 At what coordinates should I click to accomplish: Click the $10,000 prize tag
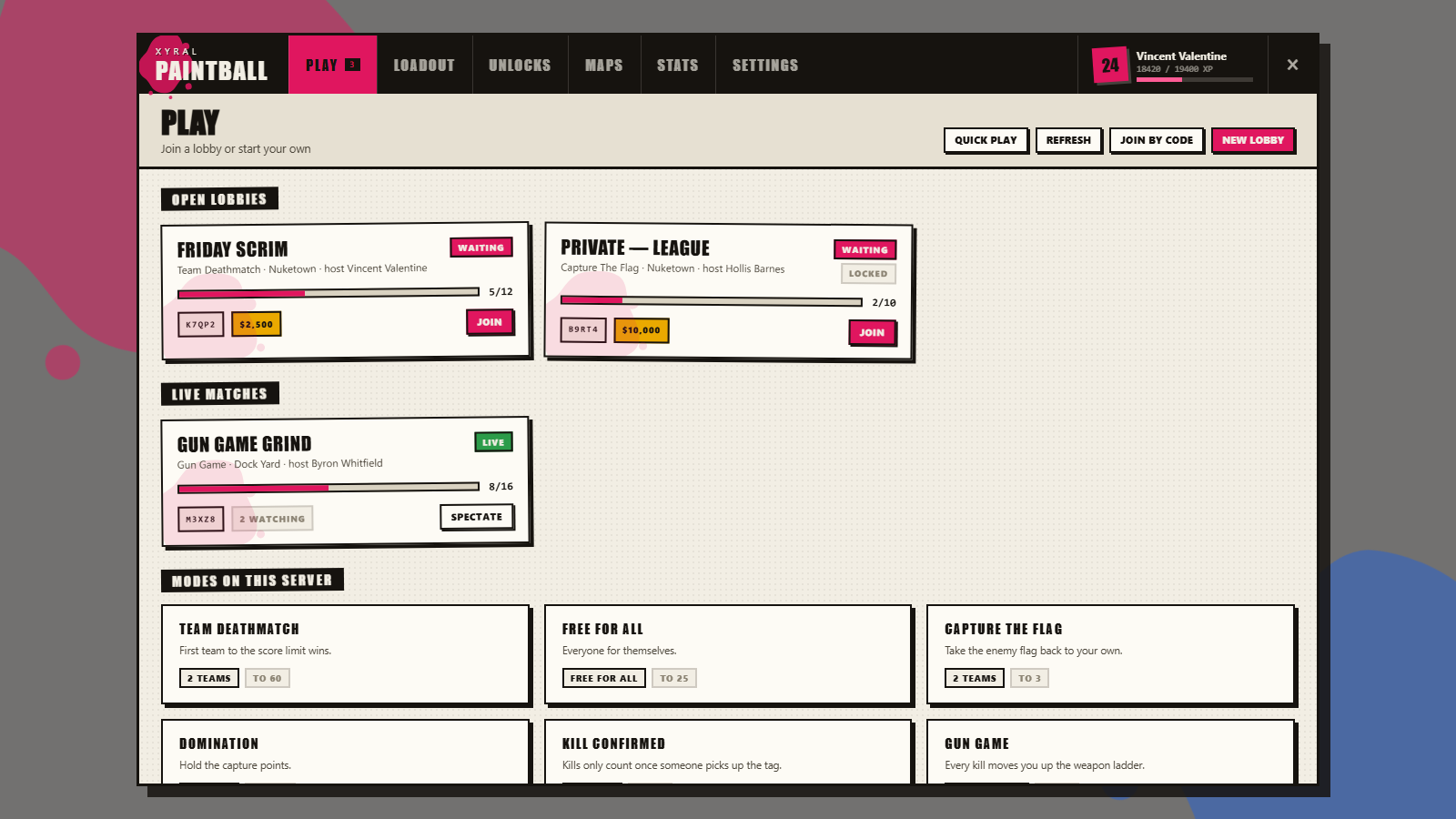click(642, 330)
